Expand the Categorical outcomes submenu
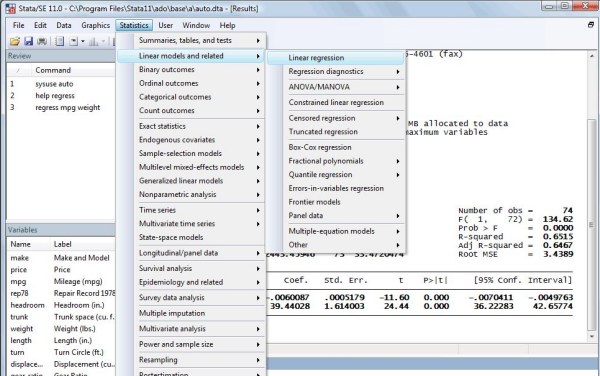 (191, 97)
